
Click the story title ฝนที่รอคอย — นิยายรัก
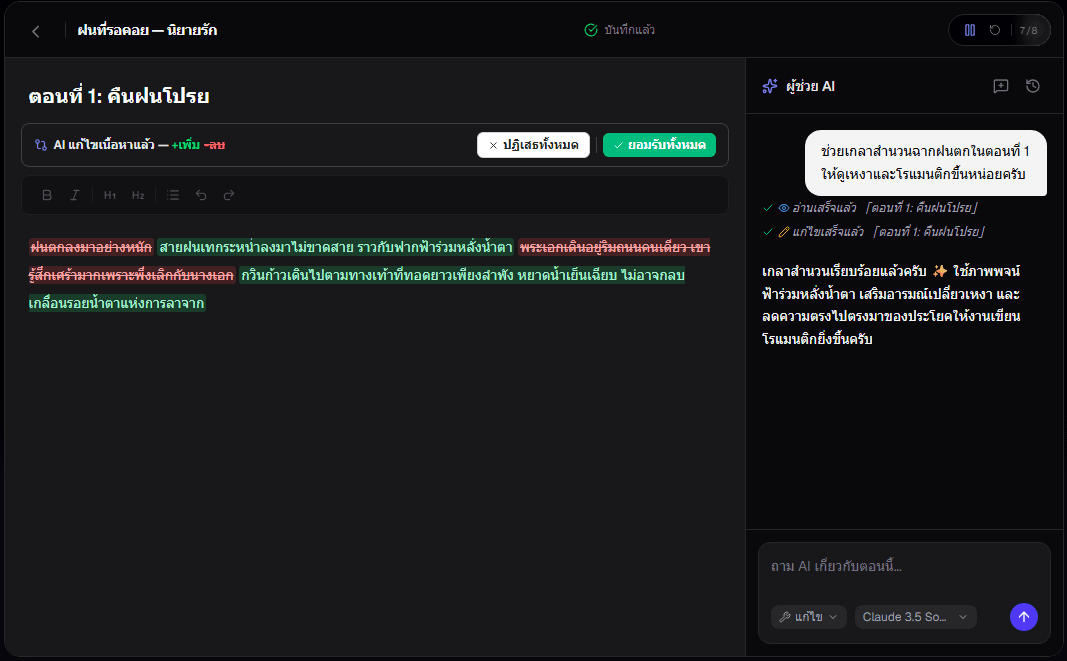[147, 30]
